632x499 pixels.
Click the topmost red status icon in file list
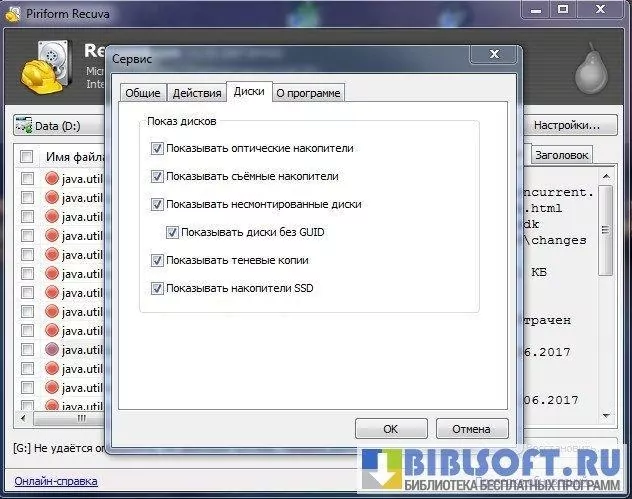[x=53, y=179]
